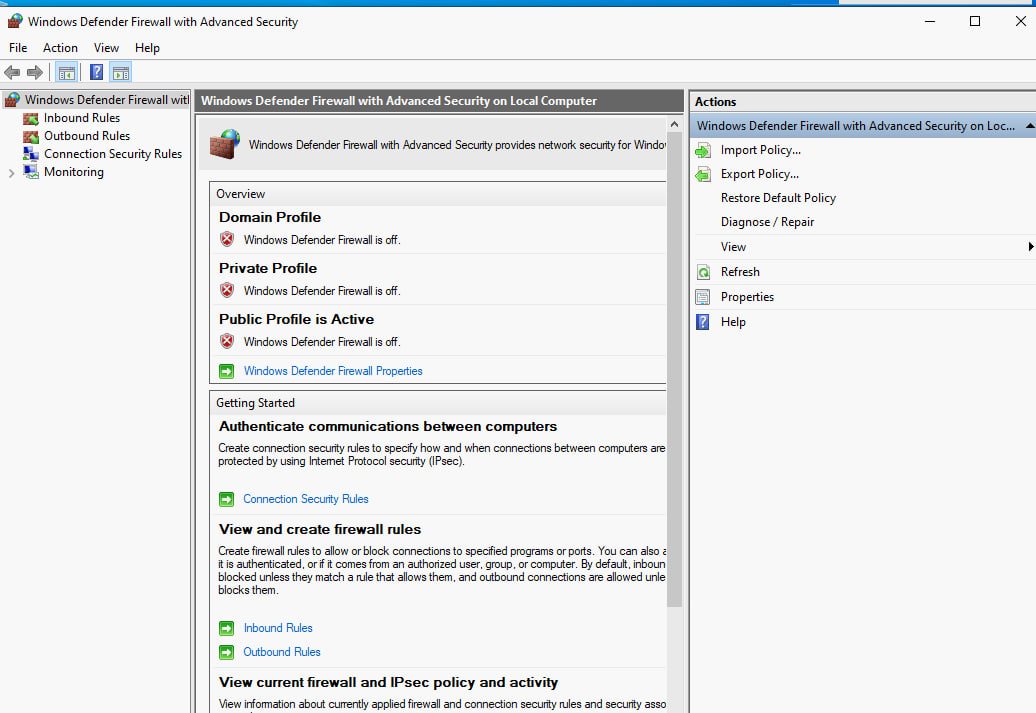1036x713 pixels.
Task: Click the Export Policy icon in Actions
Action: [703, 174]
